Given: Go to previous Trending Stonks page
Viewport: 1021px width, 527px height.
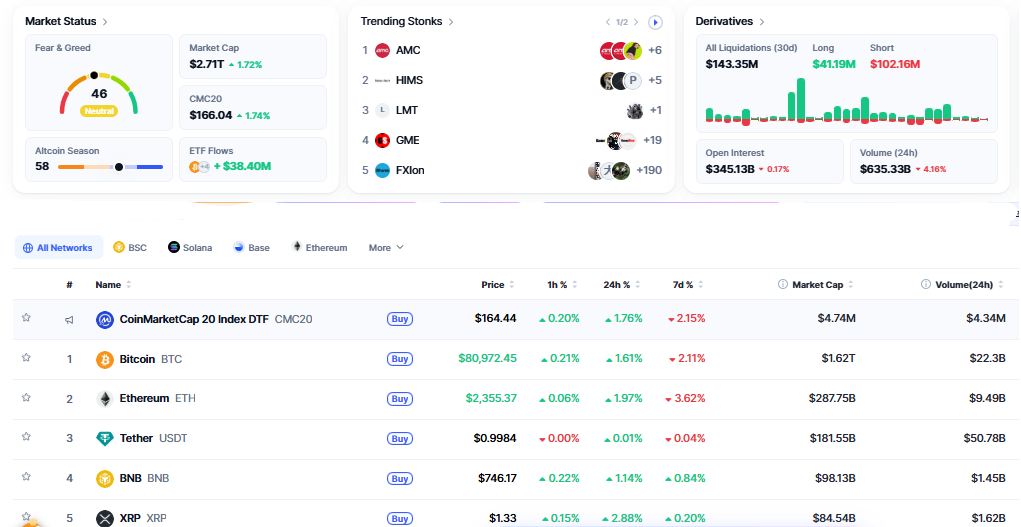Looking at the screenshot, I should click(608, 22).
